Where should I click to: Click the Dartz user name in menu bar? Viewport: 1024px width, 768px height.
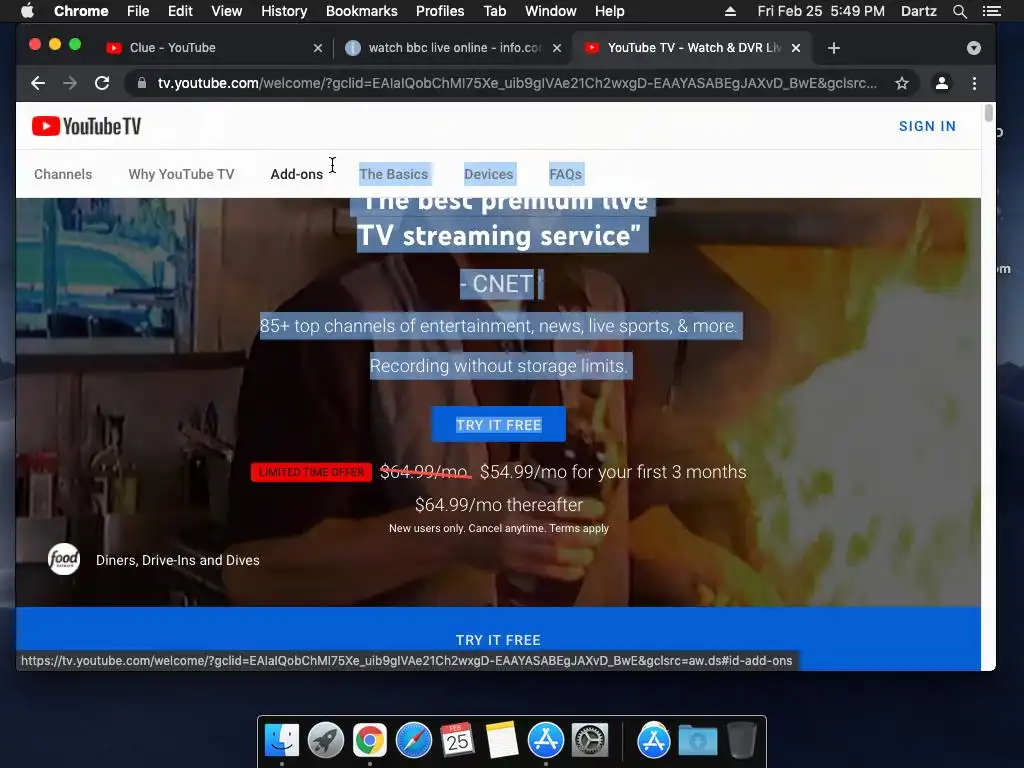coord(918,11)
